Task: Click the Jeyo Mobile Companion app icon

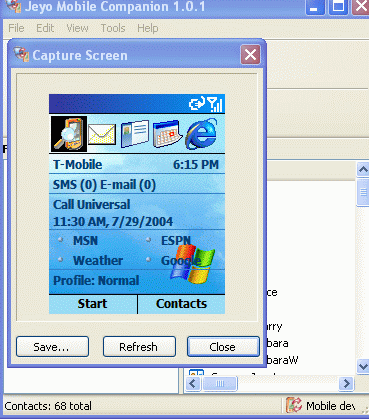Action: (14, 6)
